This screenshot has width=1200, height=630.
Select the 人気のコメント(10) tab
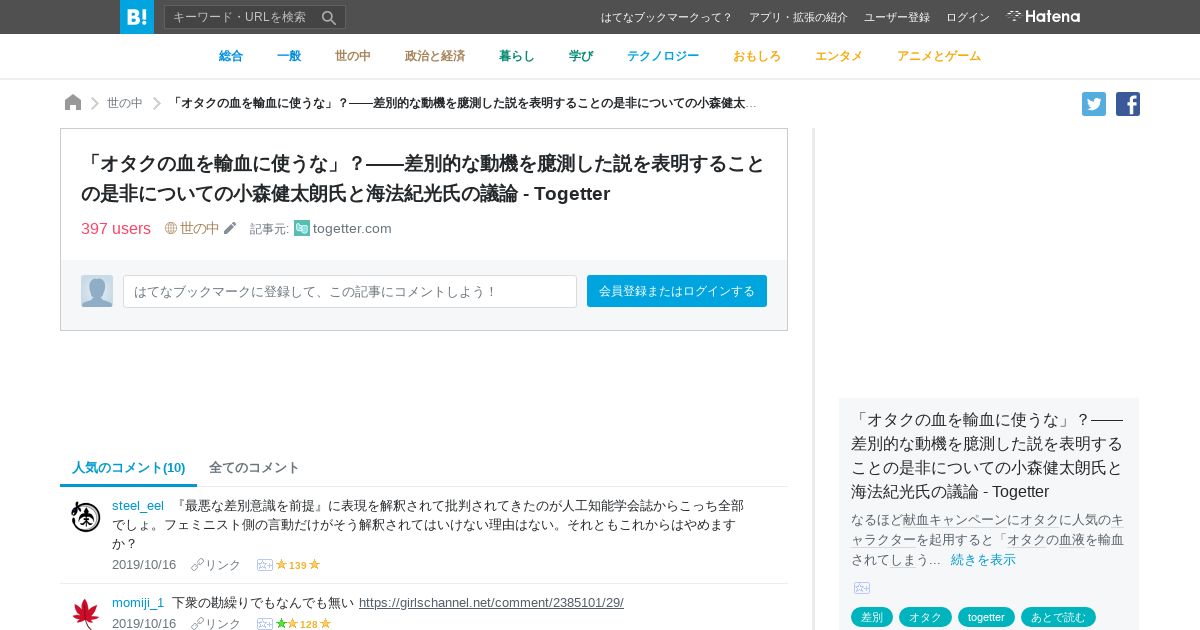(129, 467)
